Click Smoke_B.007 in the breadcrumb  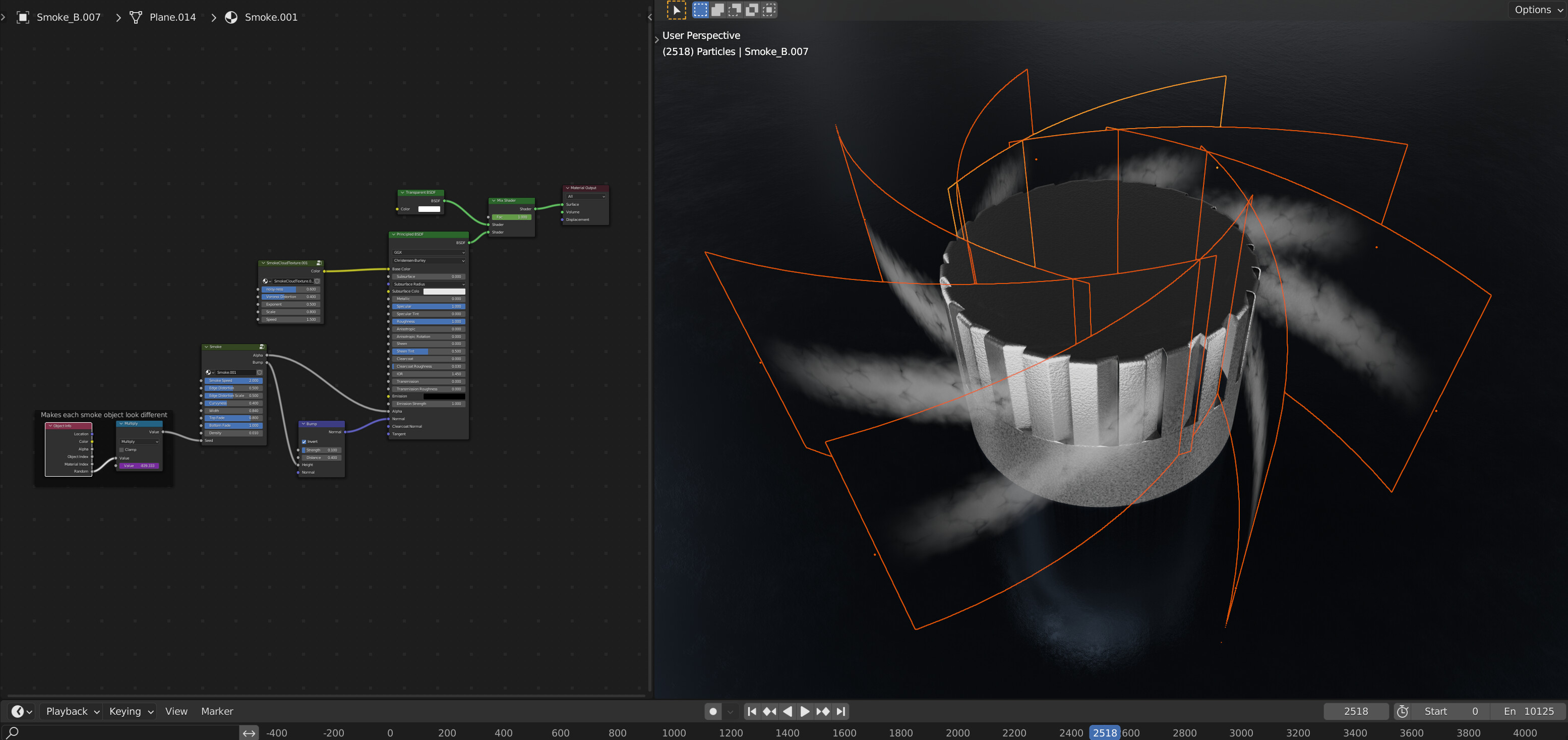click(x=68, y=17)
